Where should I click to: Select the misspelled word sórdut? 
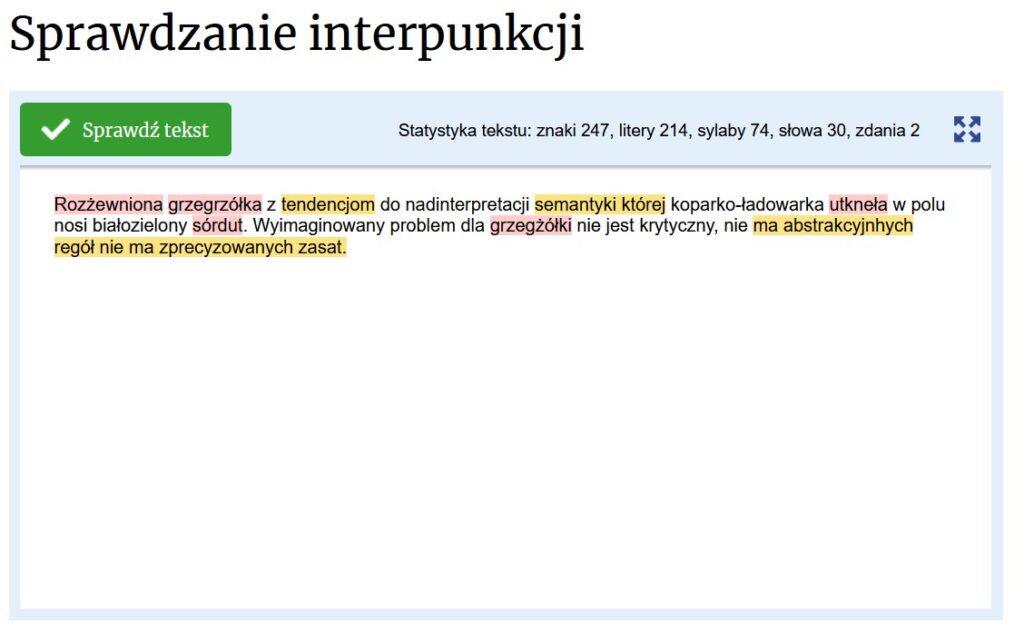[217, 226]
